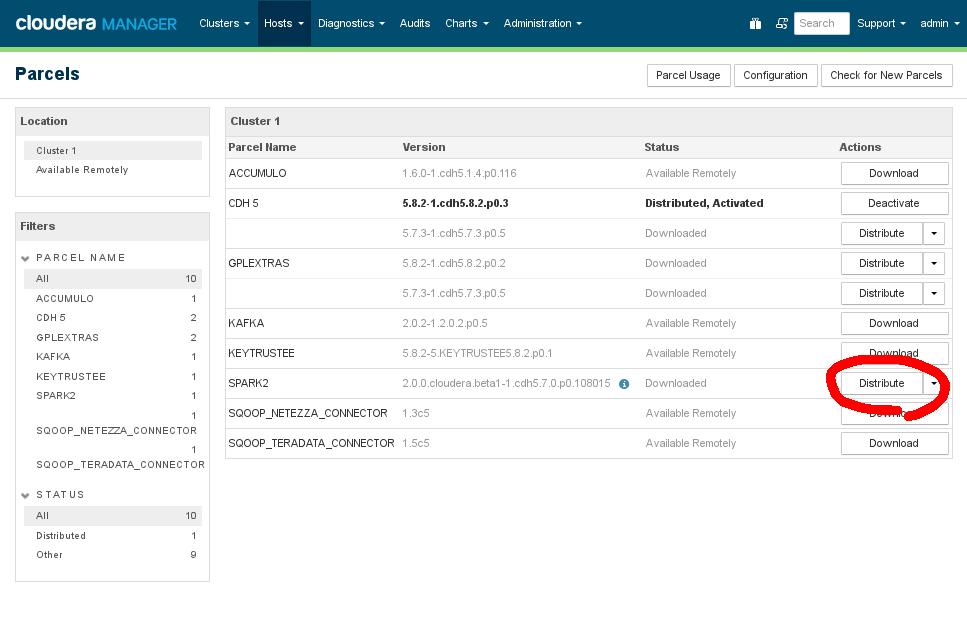Click the Version column header
This screenshot has height=621, width=967.
(x=424, y=147)
